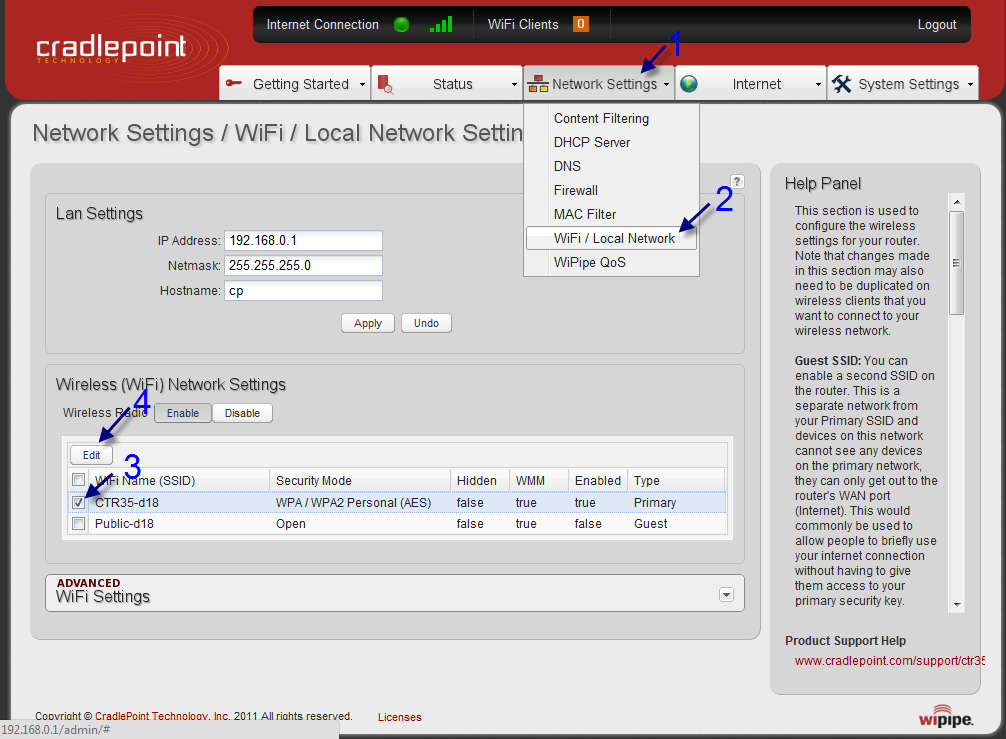
Task: Choose WiFi / Local Network menu item
Action: pos(611,238)
